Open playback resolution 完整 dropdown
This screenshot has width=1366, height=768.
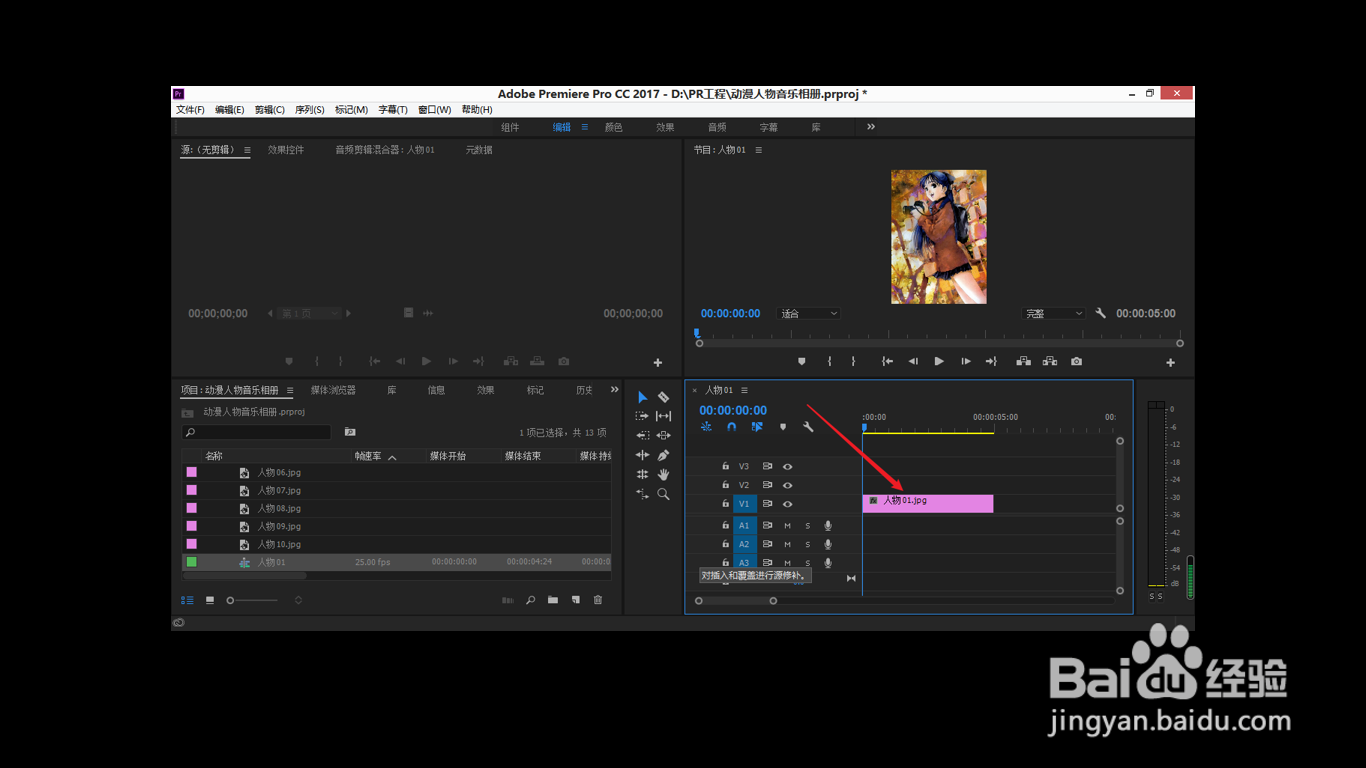point(1053,313)
